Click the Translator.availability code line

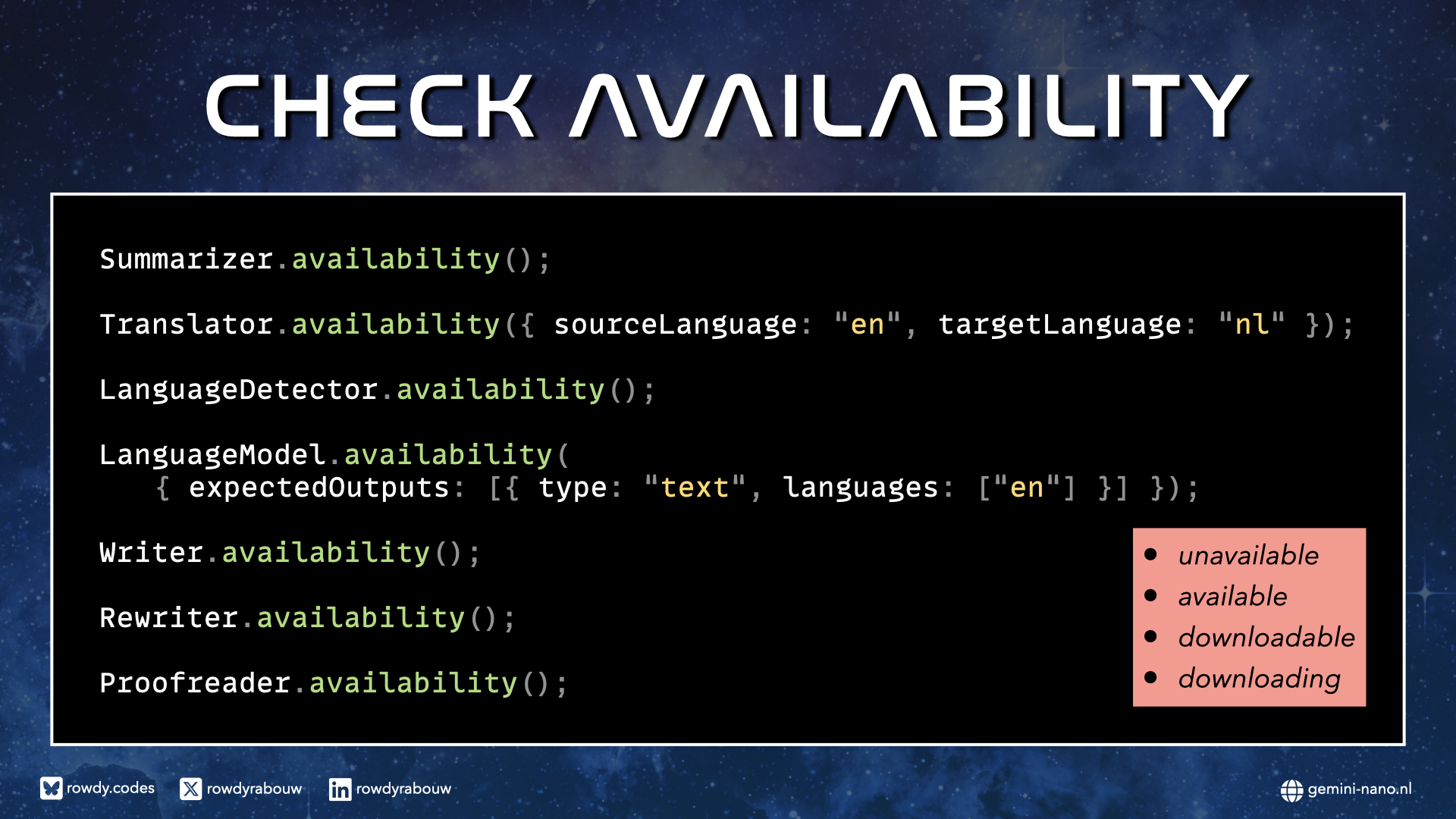tap(726, 325)
